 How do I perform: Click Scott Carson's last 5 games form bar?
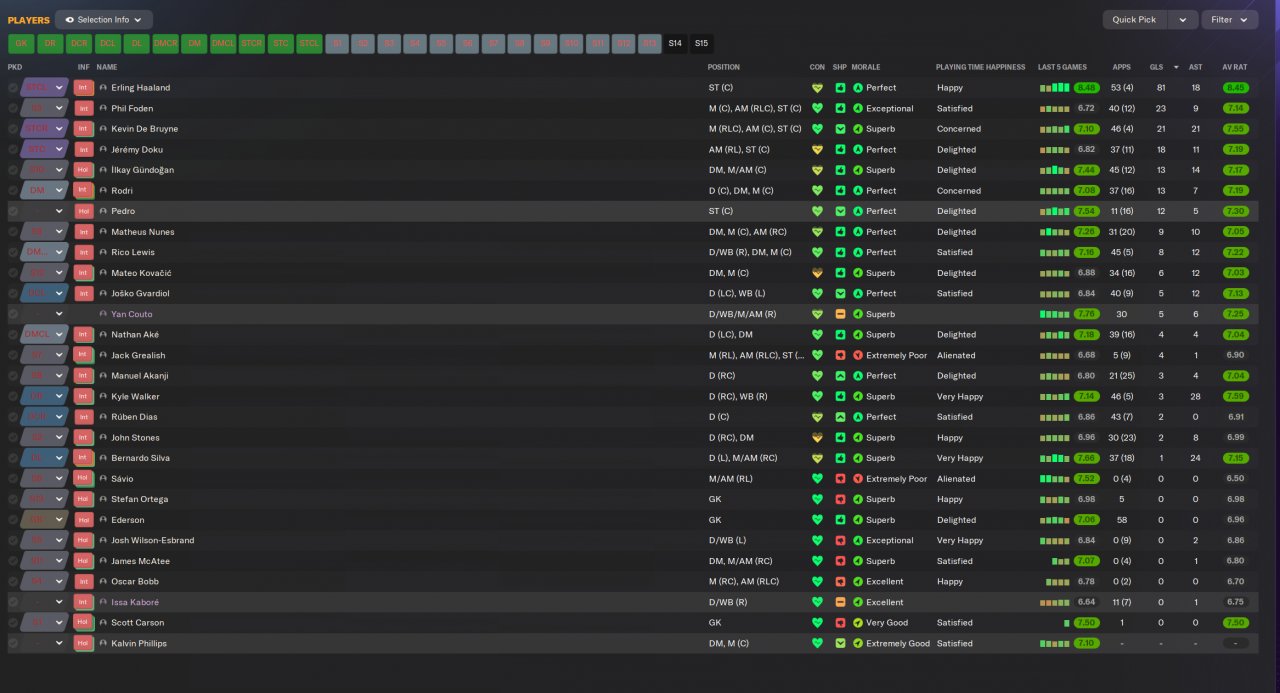click(x=1065, y=623)
